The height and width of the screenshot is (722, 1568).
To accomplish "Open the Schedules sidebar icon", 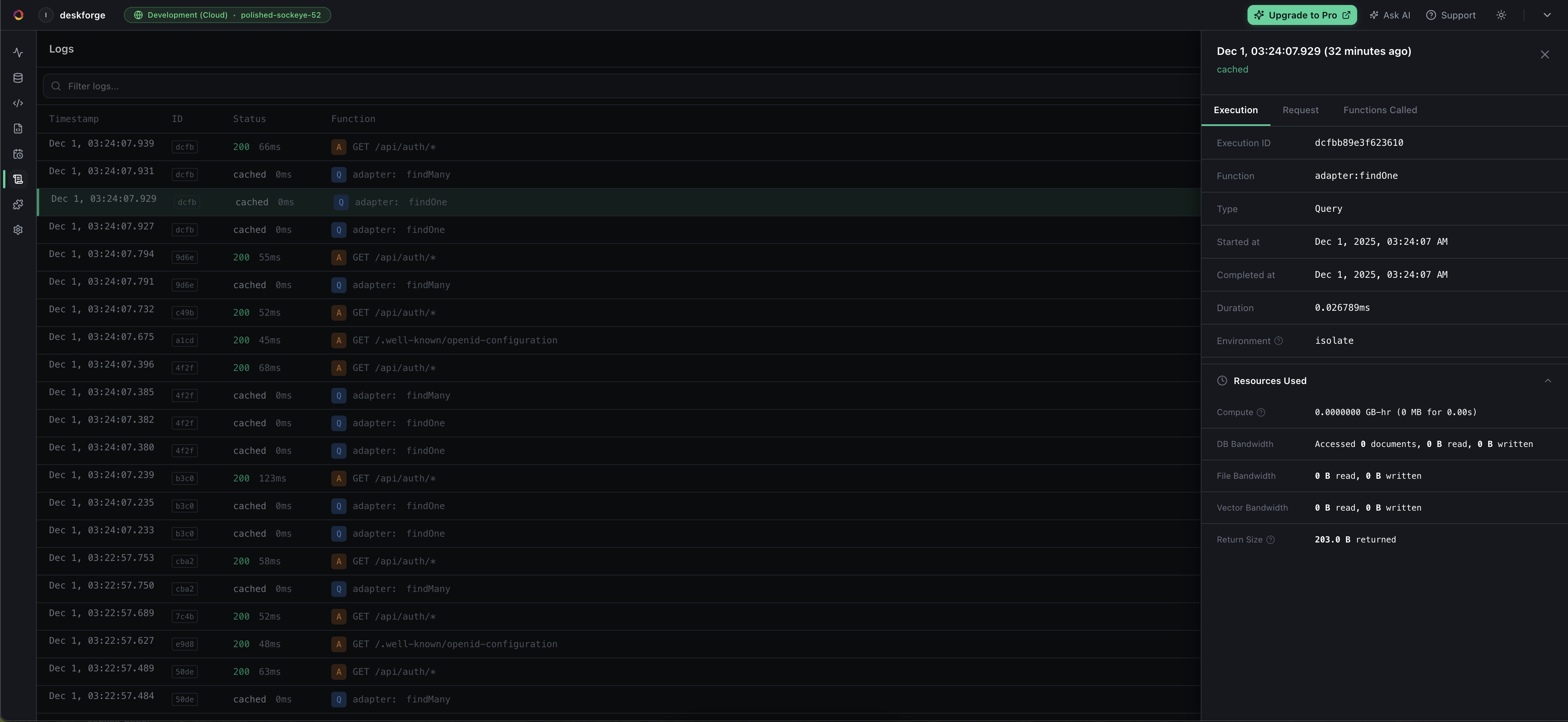I will pos(18,154).
